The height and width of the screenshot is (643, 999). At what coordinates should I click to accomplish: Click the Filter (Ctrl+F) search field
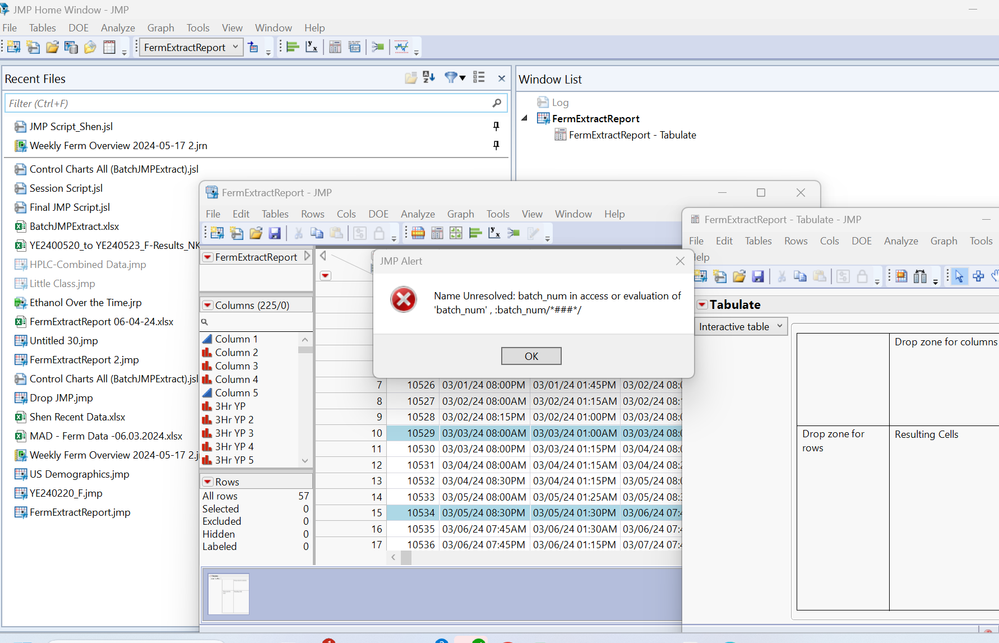click(248, 103)
